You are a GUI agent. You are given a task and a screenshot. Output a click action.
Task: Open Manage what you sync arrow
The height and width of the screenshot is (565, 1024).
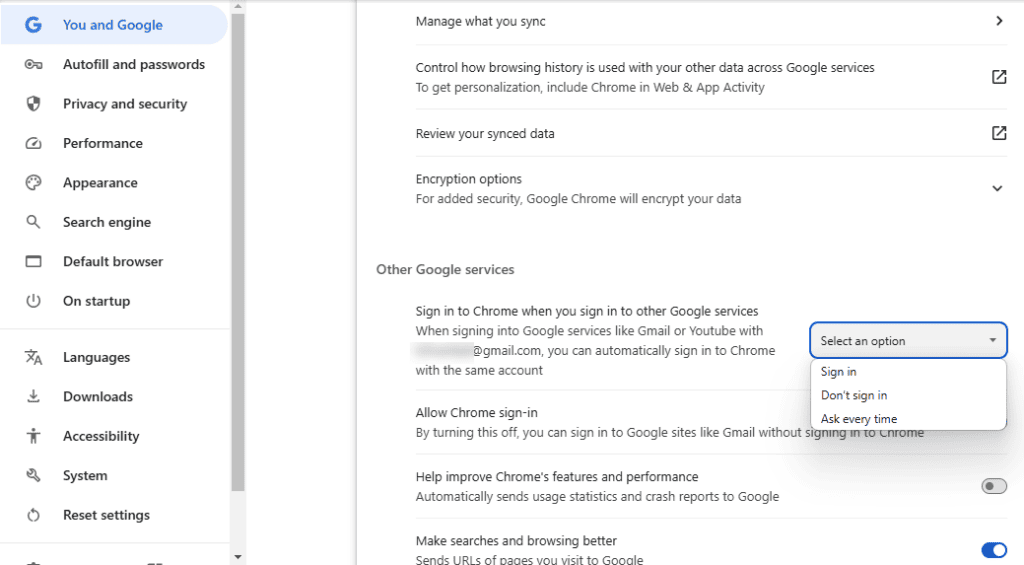[999, 21]
